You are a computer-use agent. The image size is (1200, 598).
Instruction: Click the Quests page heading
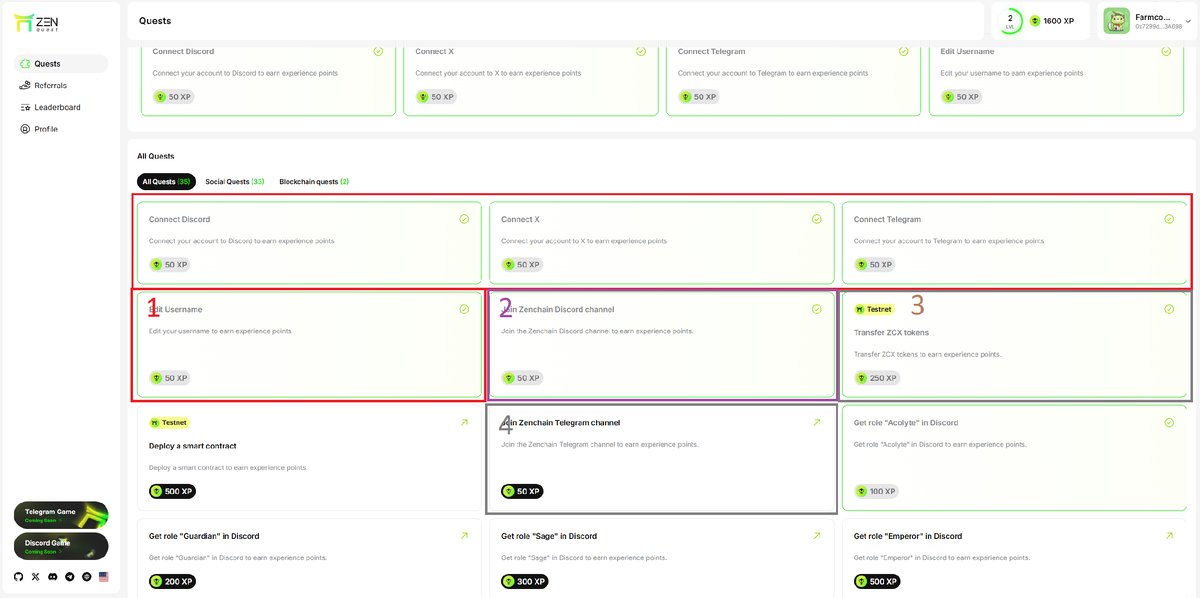click(x=155, y=21)
